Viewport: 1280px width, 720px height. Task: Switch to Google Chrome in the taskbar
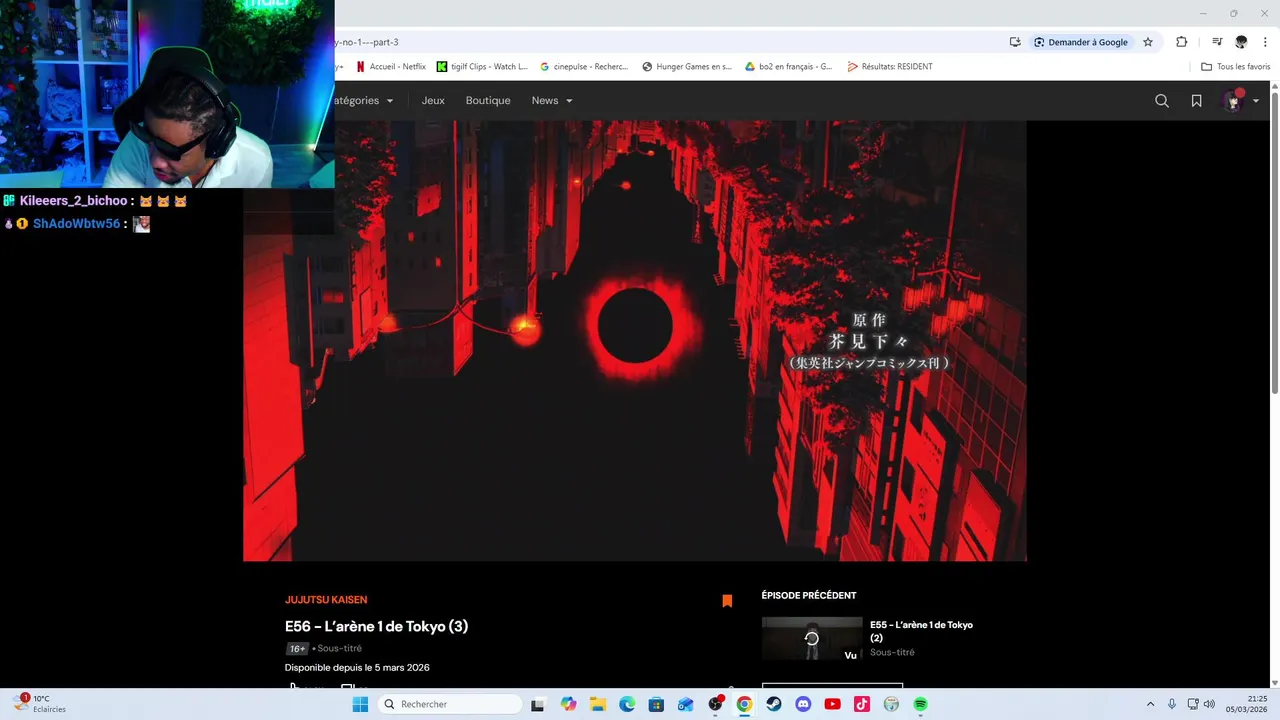pos(744,704)
